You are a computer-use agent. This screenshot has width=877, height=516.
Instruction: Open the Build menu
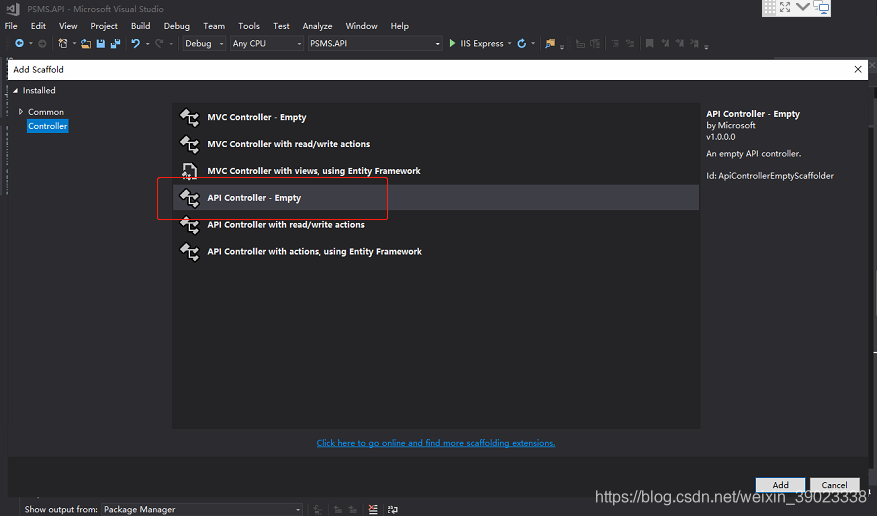click(x=140, y=26)
